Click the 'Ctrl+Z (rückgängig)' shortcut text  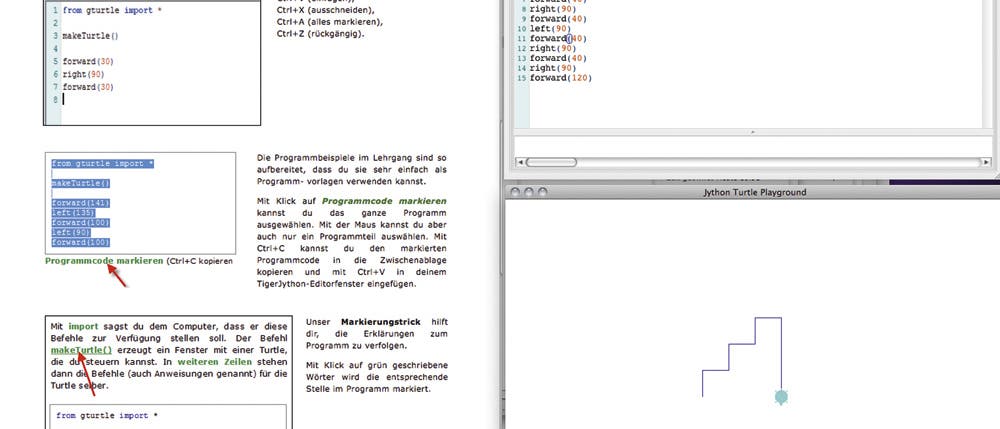pyautogui.click(x=321, y=34)
